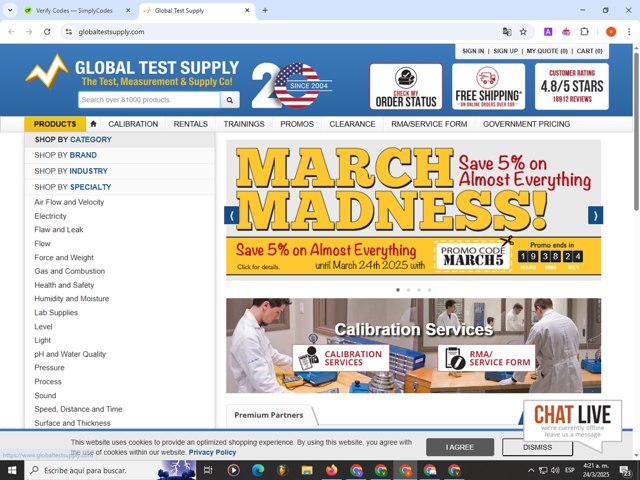The image size is (640, 480).
Task: Open PROMOS menu item
Action: click(x=297, y=124)
